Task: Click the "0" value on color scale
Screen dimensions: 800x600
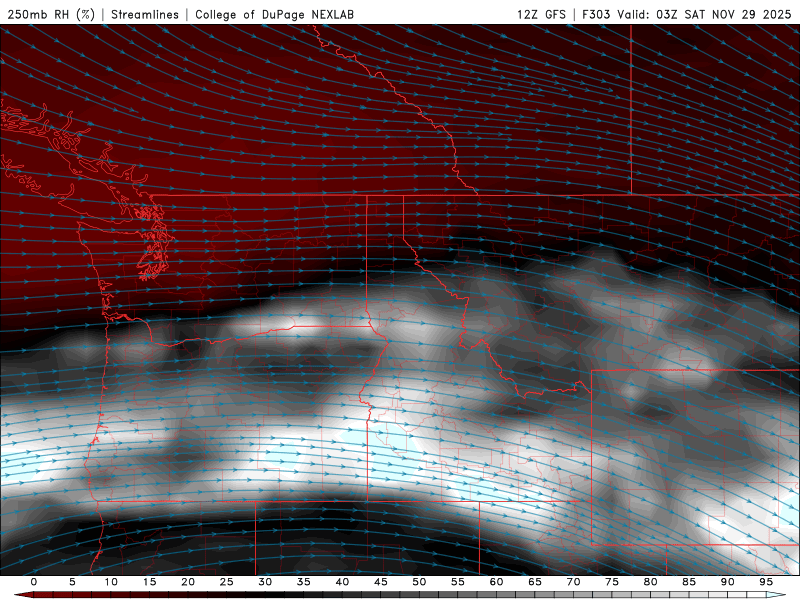Action: (x=34, y=582)
